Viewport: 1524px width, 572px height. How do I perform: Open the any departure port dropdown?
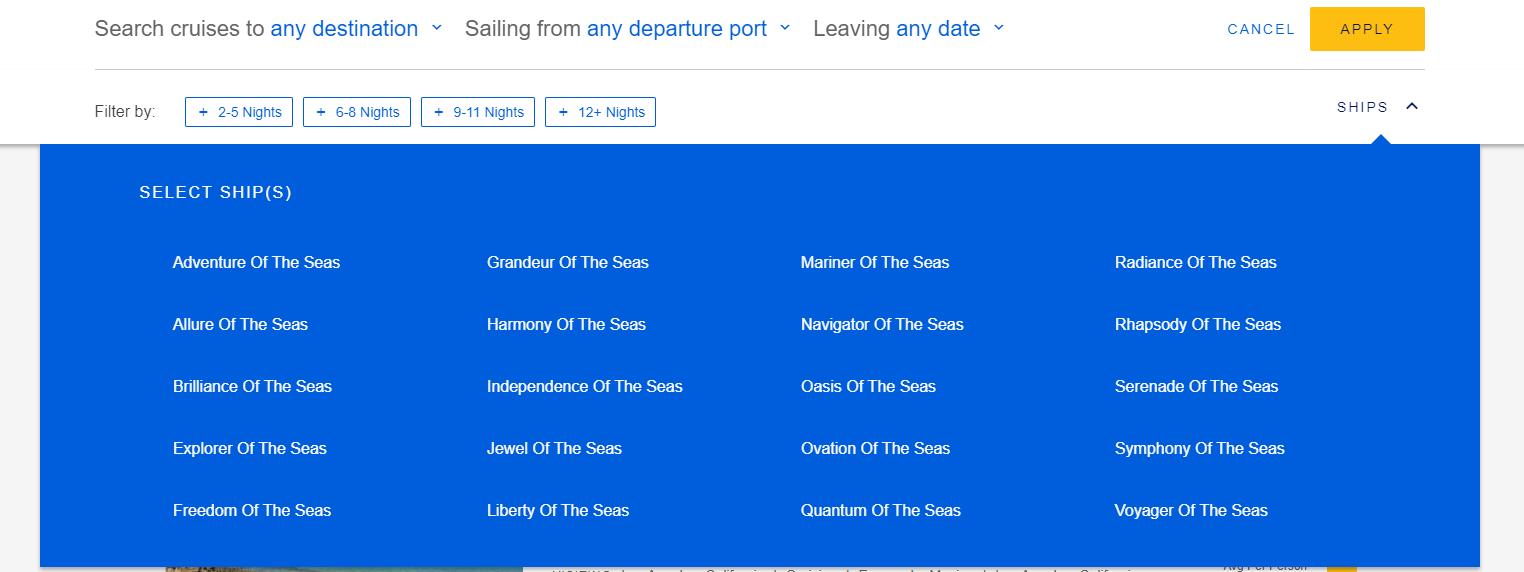(688, 29)
